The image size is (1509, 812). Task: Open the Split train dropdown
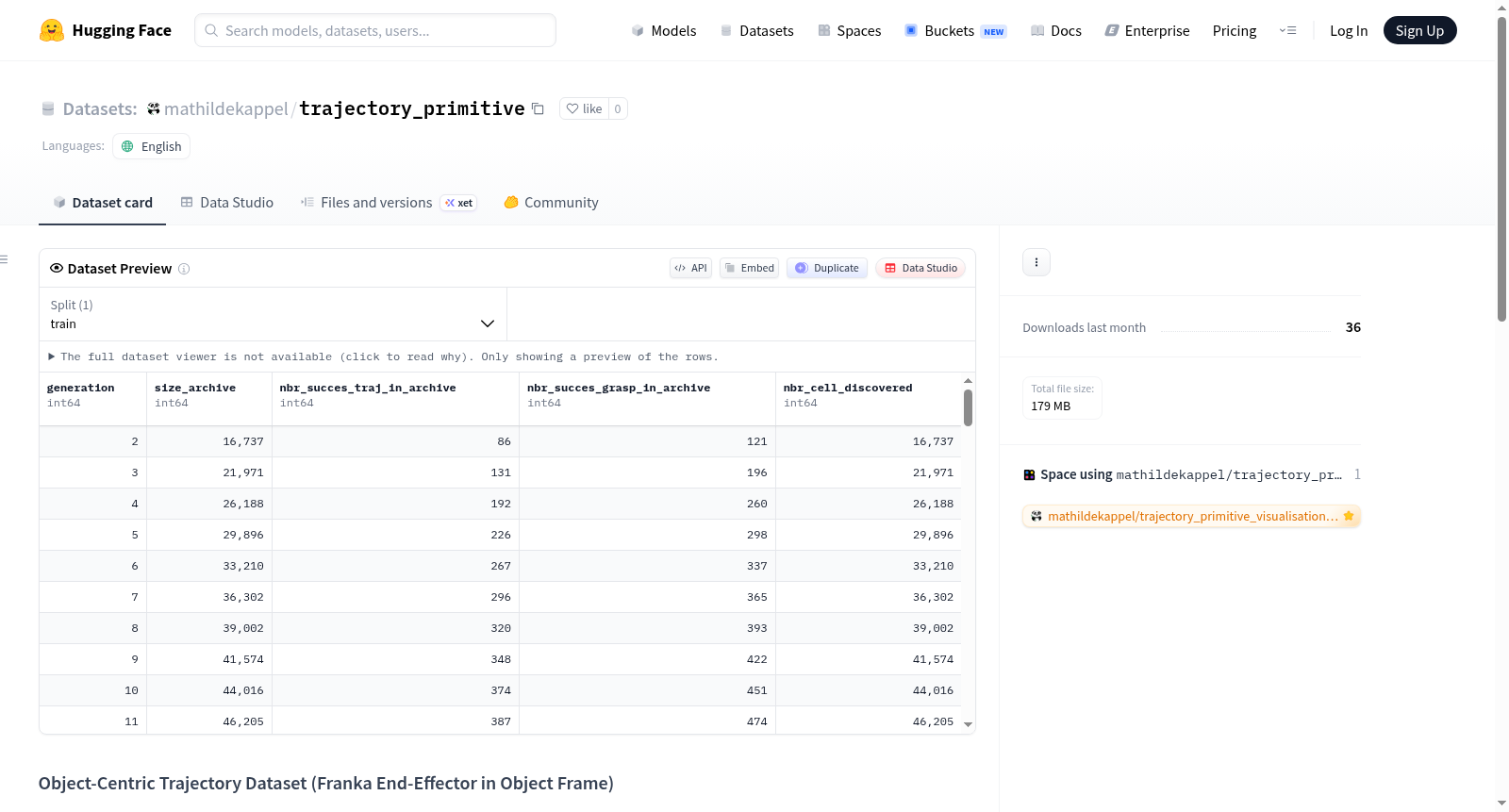[x=273, y=314]
